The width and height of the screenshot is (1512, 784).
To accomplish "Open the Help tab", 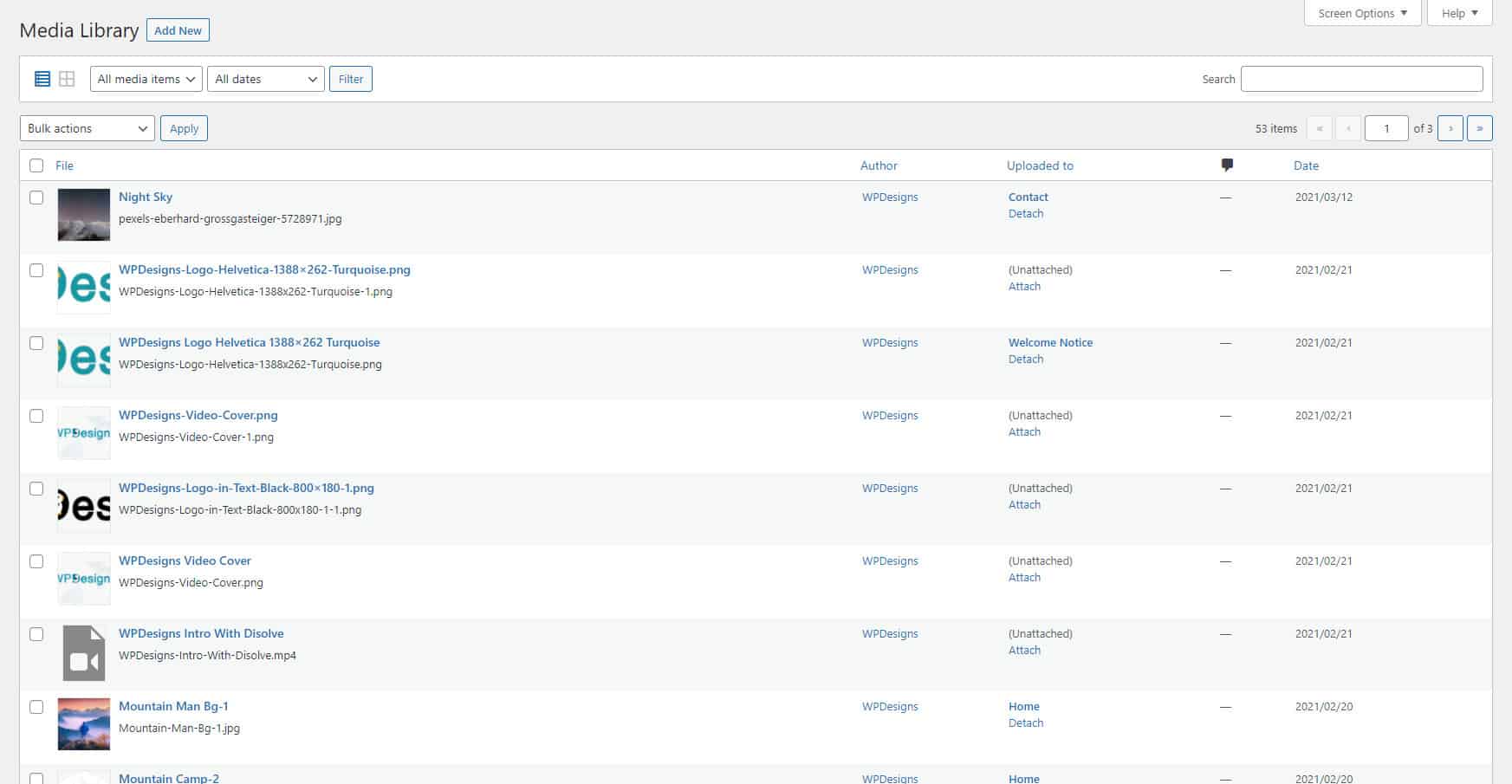I will click(x=1459, y=13).
